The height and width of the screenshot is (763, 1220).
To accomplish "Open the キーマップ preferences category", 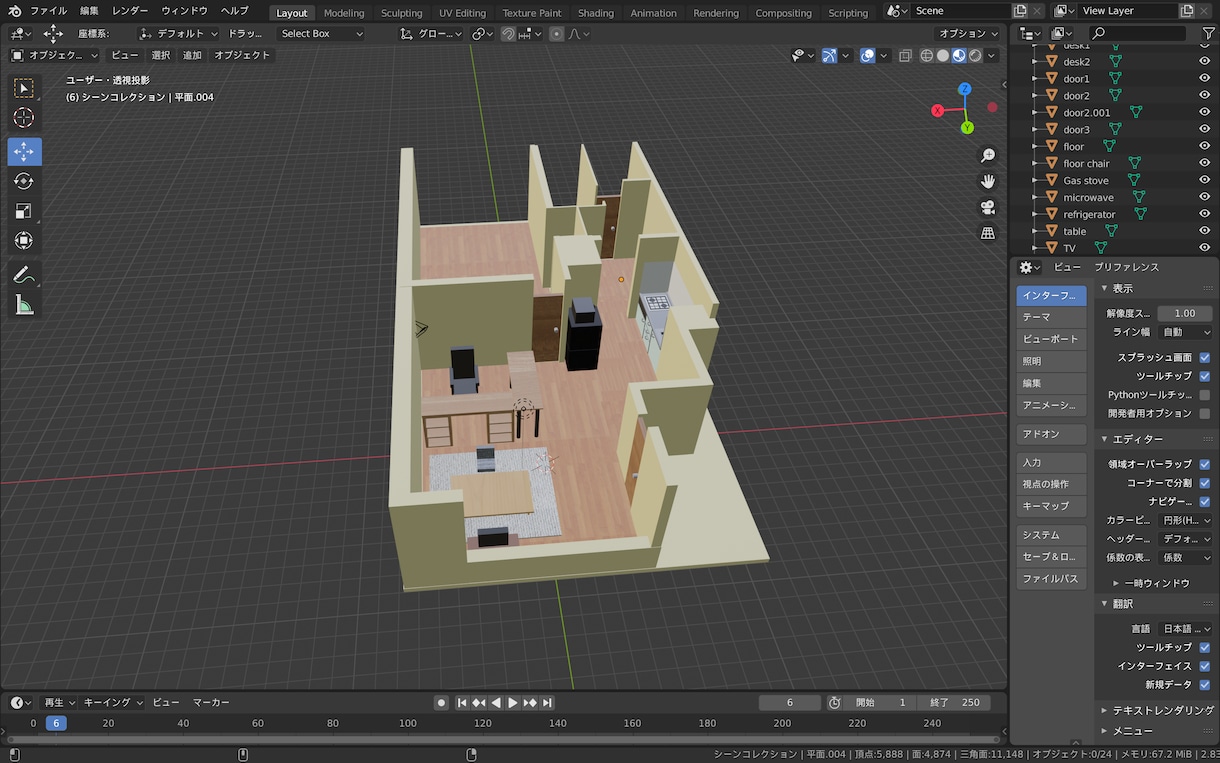I will pos(1051,507).
